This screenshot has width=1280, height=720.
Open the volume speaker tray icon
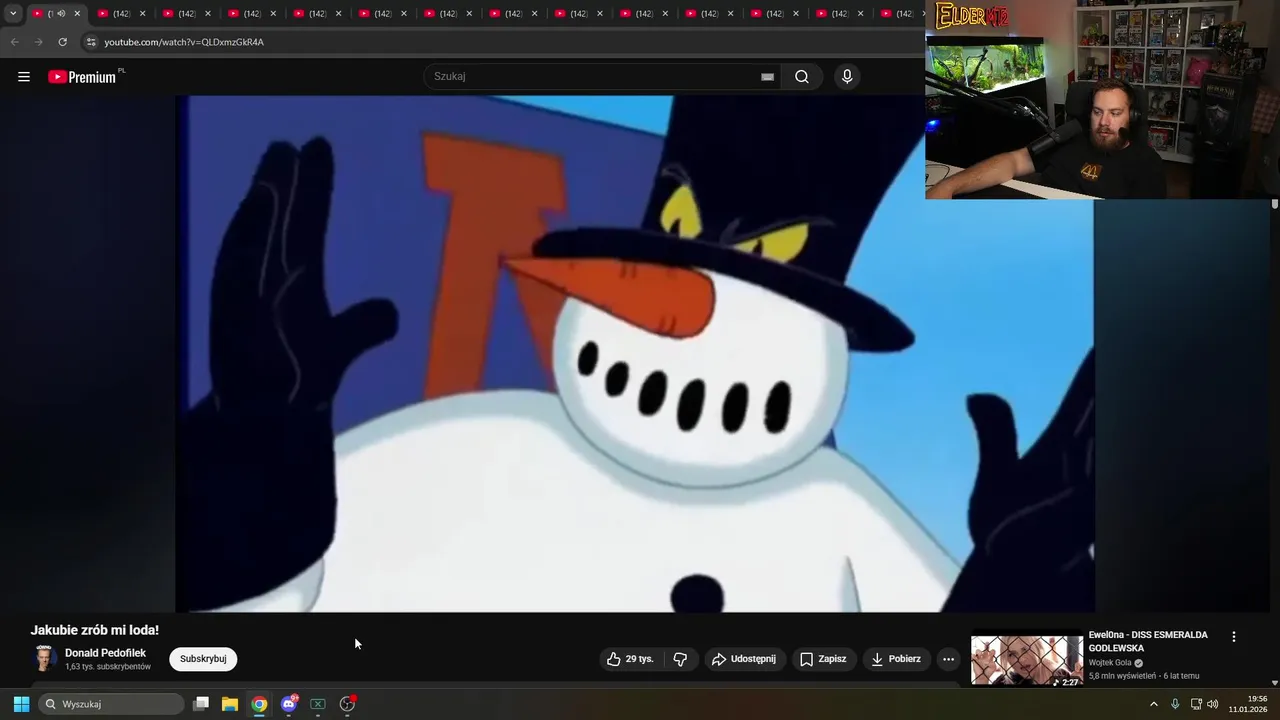coord(1213,704)
